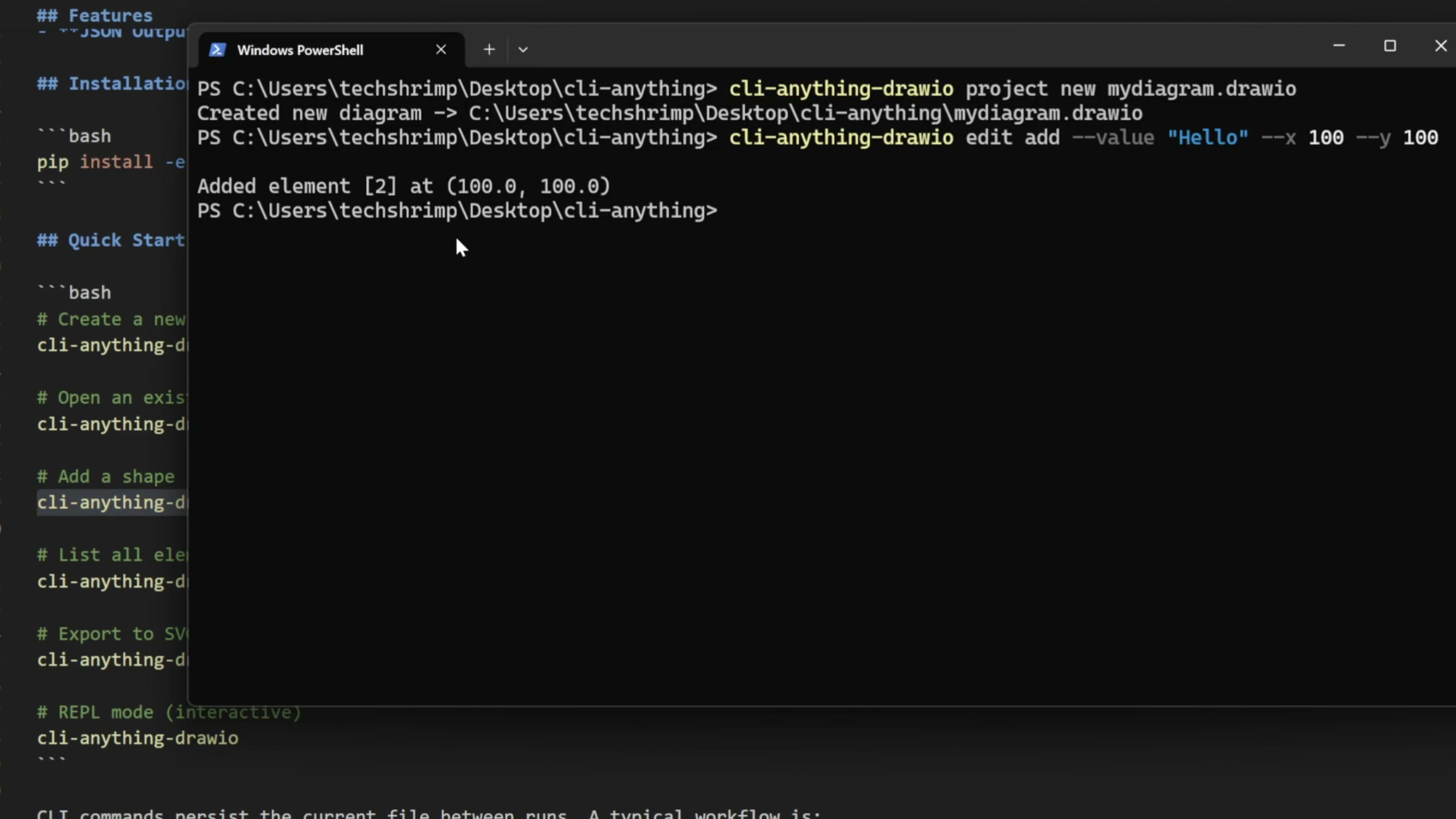Click the cli-anything-drawio REPL command line
Screen dimensions: 1456x819
pos(137,738)
